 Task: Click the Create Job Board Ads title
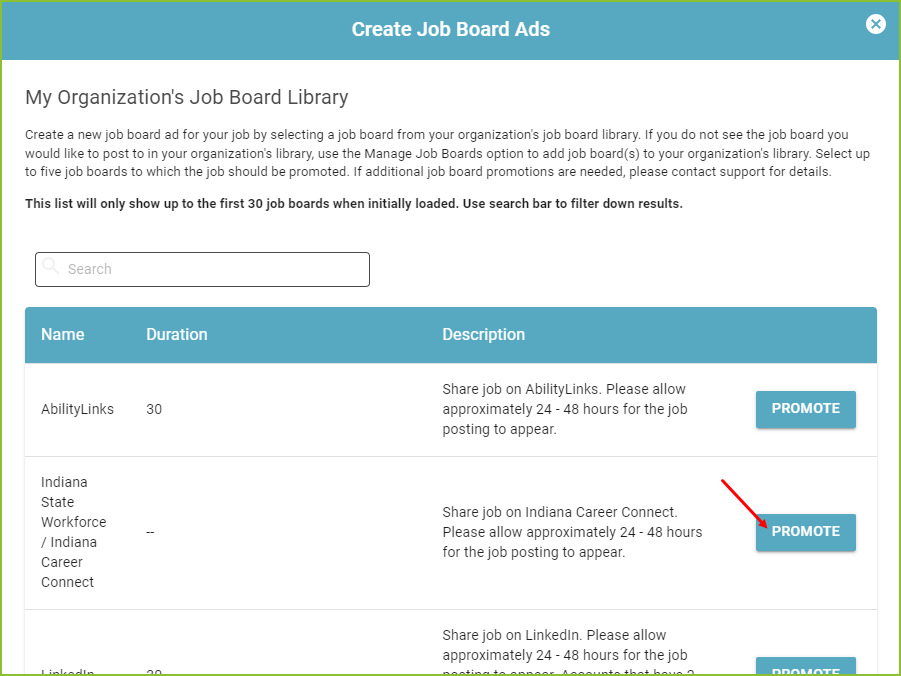[x=450, y=29]
